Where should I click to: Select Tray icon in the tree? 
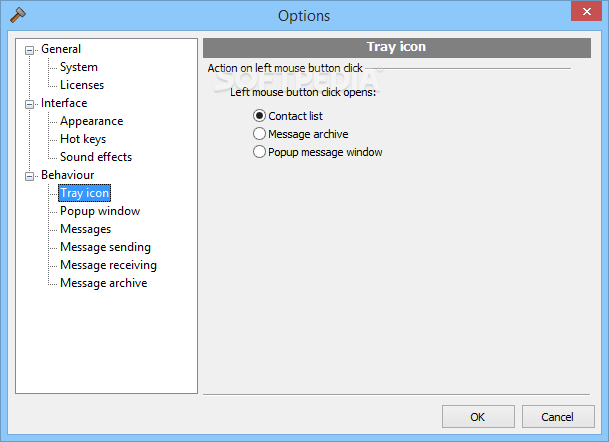pyautogui.click(x=85, y=193)
